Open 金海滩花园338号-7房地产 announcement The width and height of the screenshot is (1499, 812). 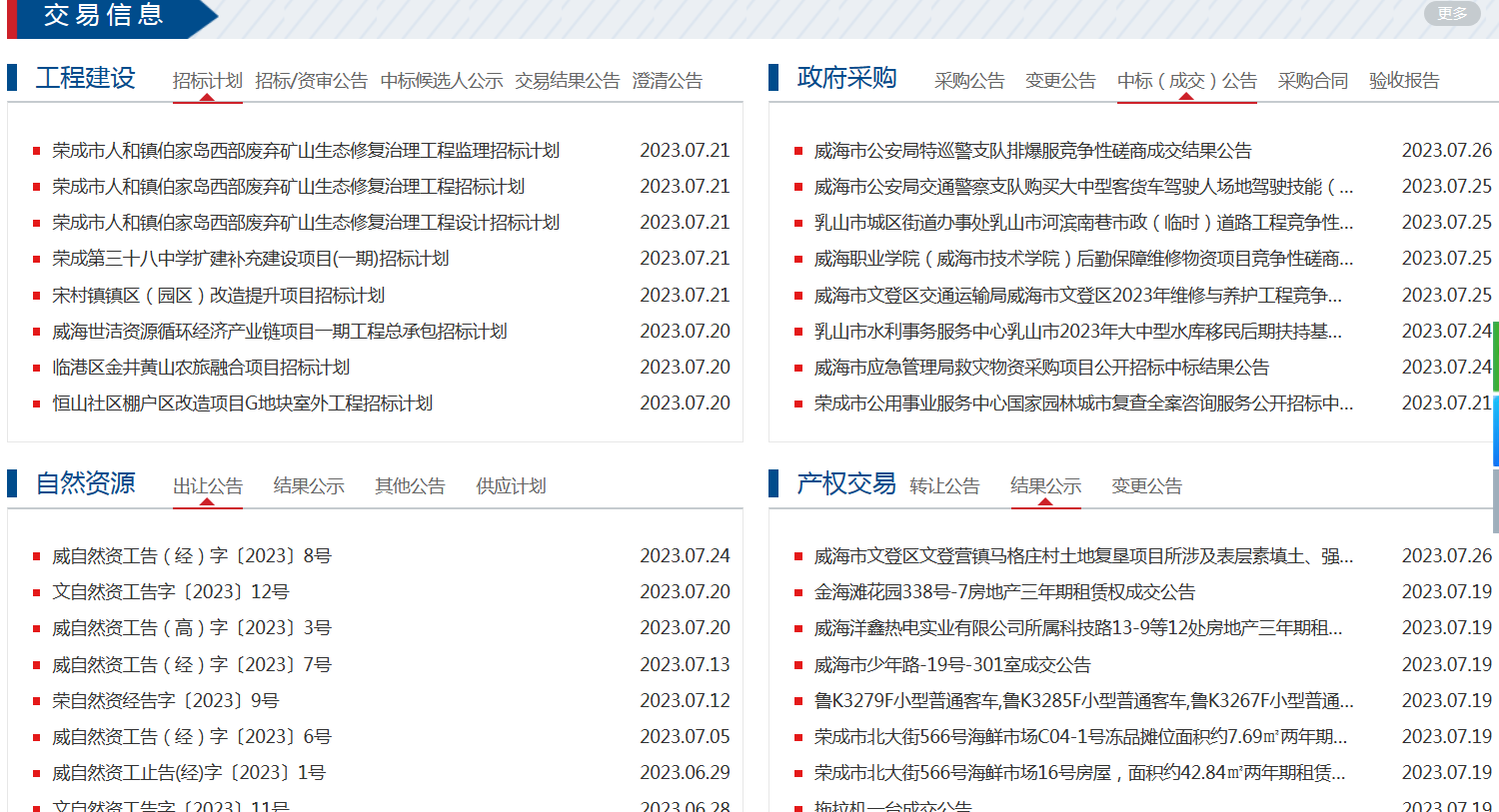[x=1004, y=592]
